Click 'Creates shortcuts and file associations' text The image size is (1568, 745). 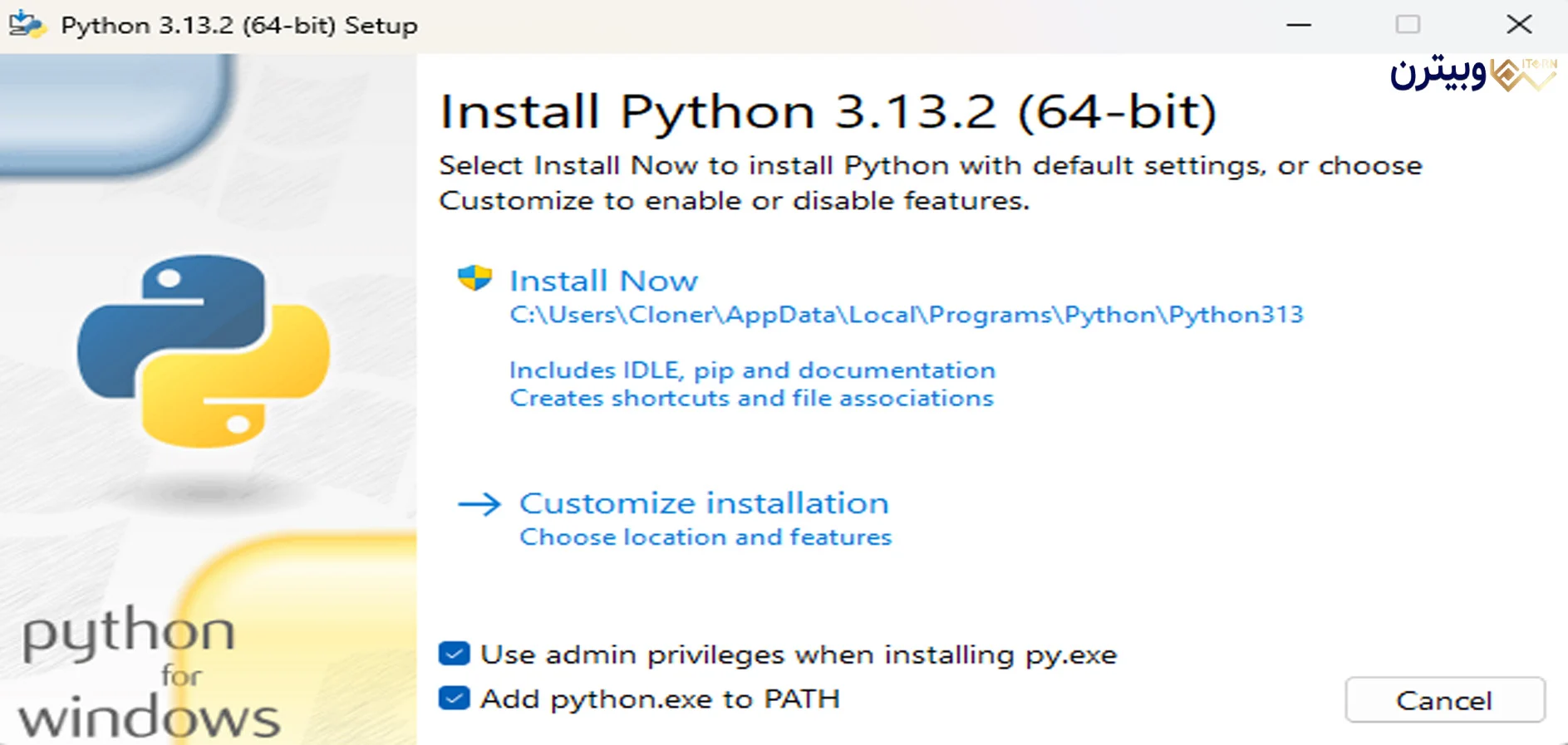coord(751,399)
